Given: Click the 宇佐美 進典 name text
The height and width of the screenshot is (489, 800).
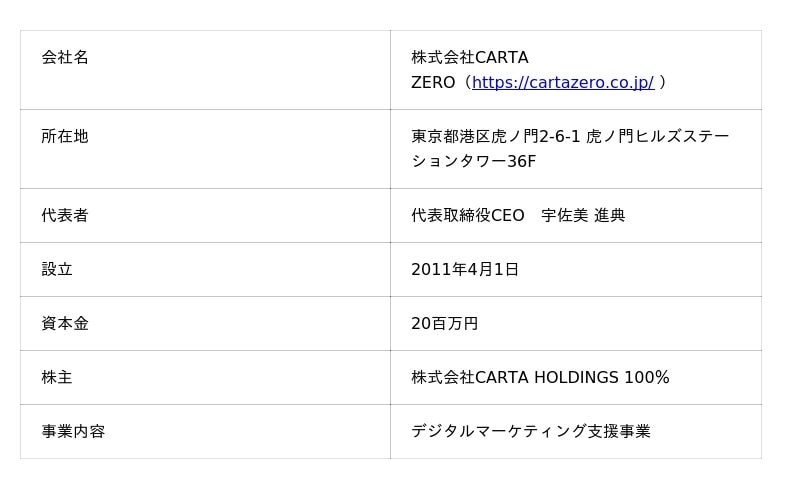Looking at the screenshot, I should 583,215.
